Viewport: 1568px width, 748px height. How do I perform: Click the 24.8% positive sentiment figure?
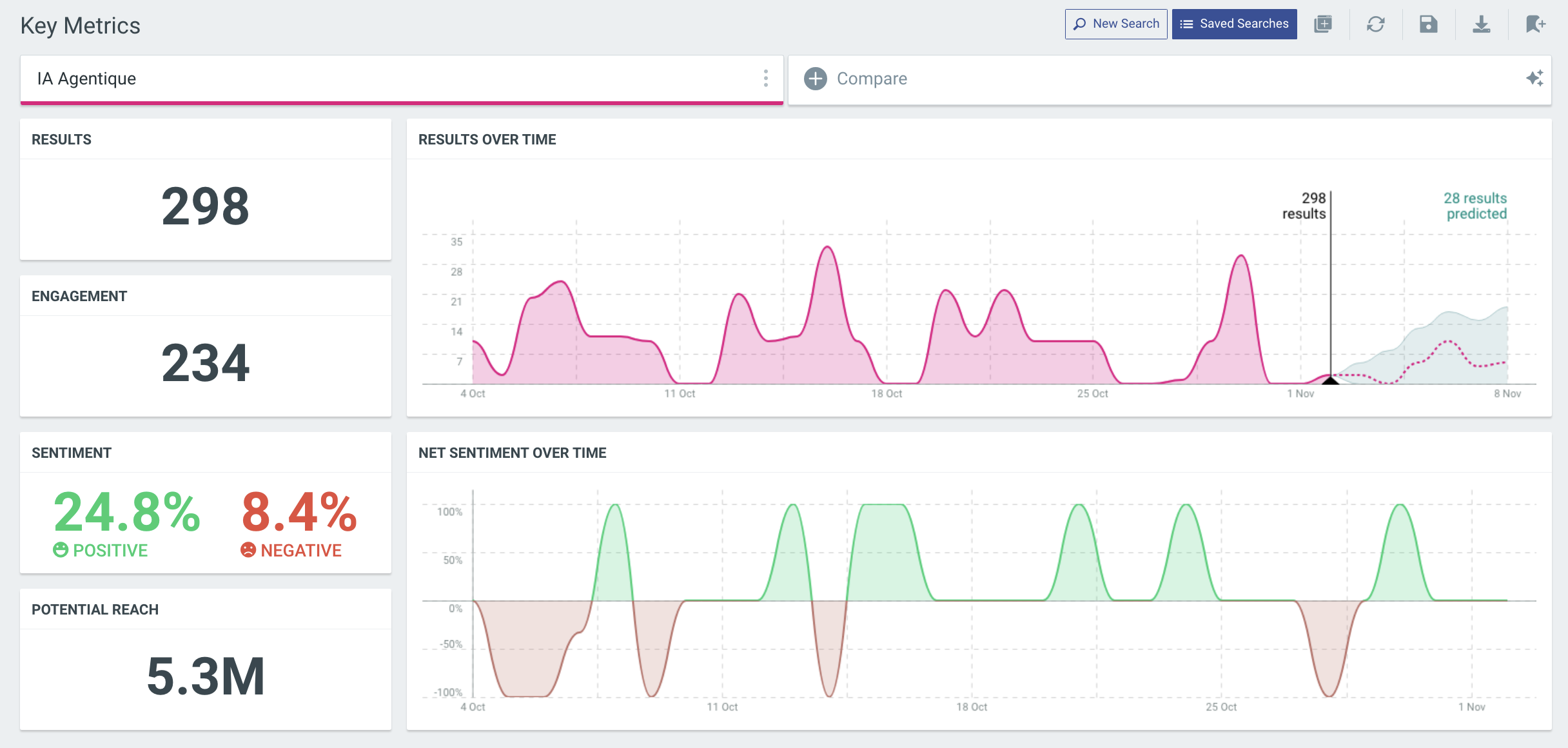point(127,512)
